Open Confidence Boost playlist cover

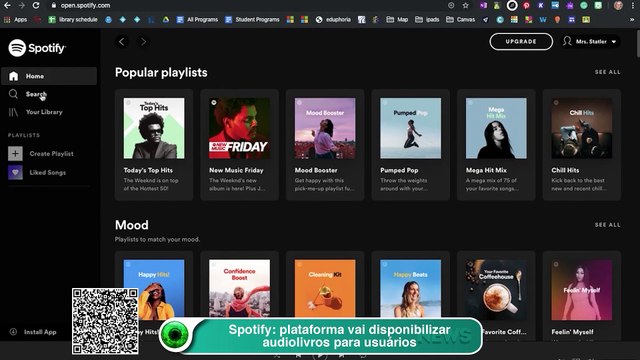(239, 290)
